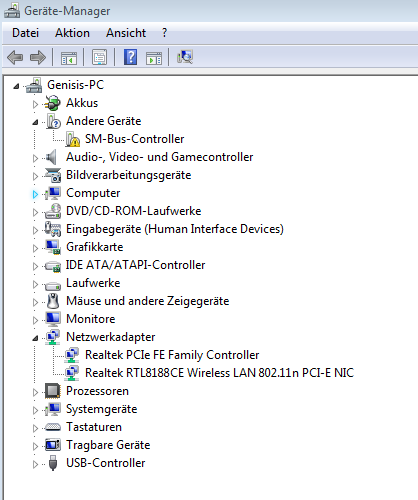Select the Laufwerke label

(93, 283)
